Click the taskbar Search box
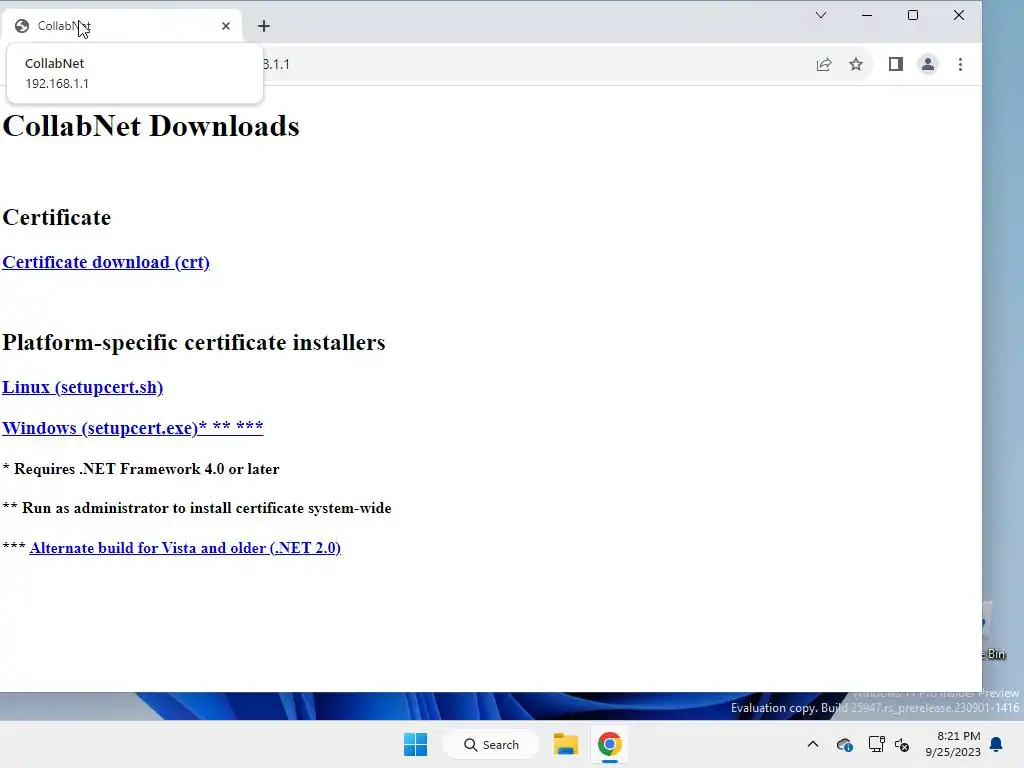 [x=492, y=744]
